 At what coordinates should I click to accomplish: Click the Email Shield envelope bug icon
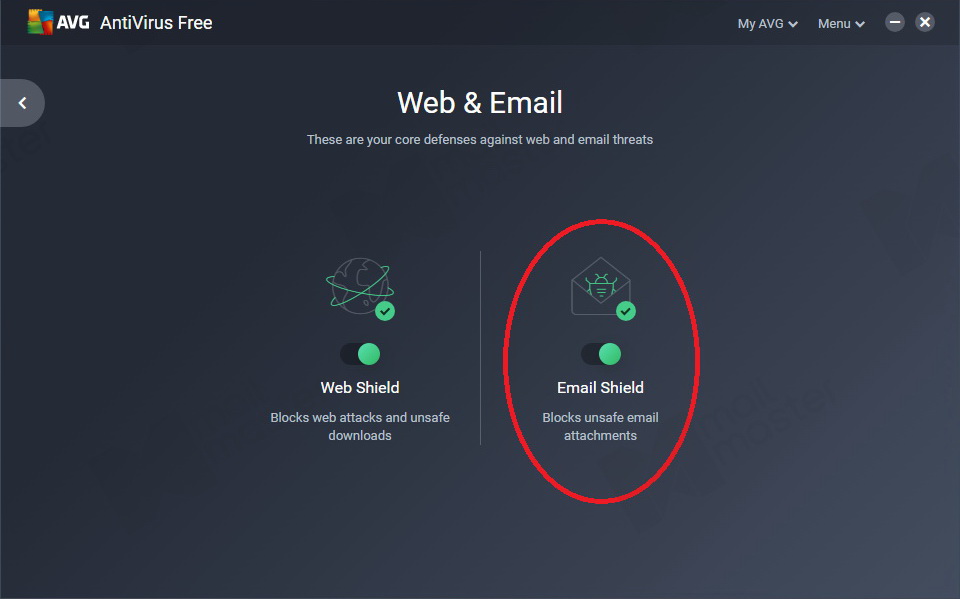coord(601,286)
